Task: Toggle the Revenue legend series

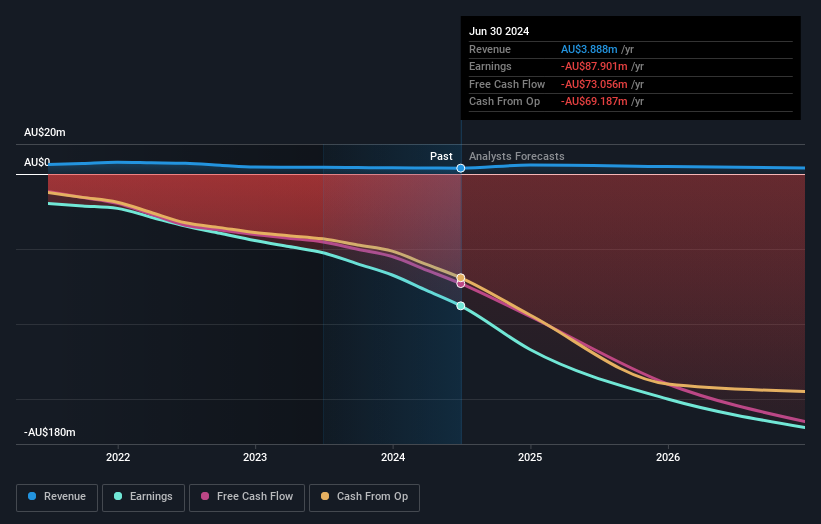Action: pos(57,497)
